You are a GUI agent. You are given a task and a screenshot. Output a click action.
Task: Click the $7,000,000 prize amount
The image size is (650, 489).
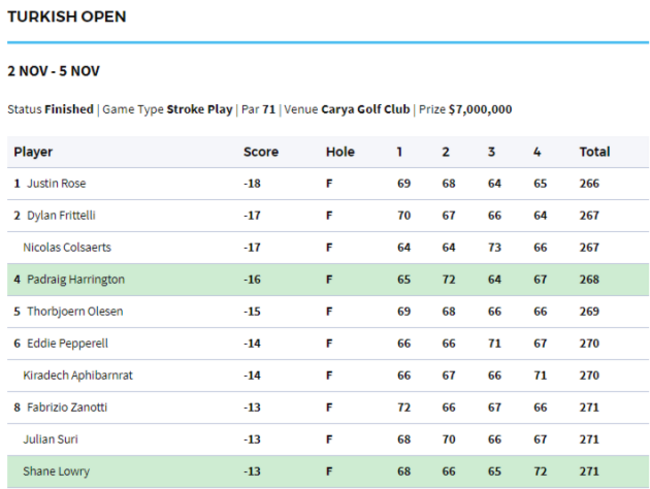coord(480,110)
